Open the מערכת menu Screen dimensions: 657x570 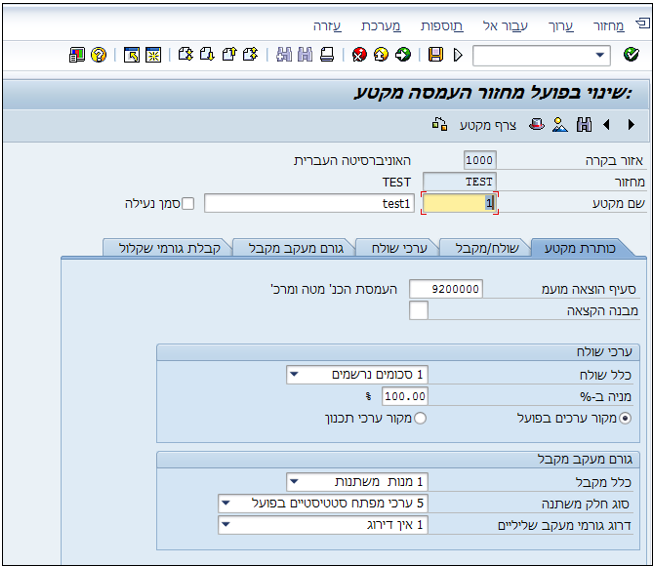pyautogui.click(x=381, y=26)
